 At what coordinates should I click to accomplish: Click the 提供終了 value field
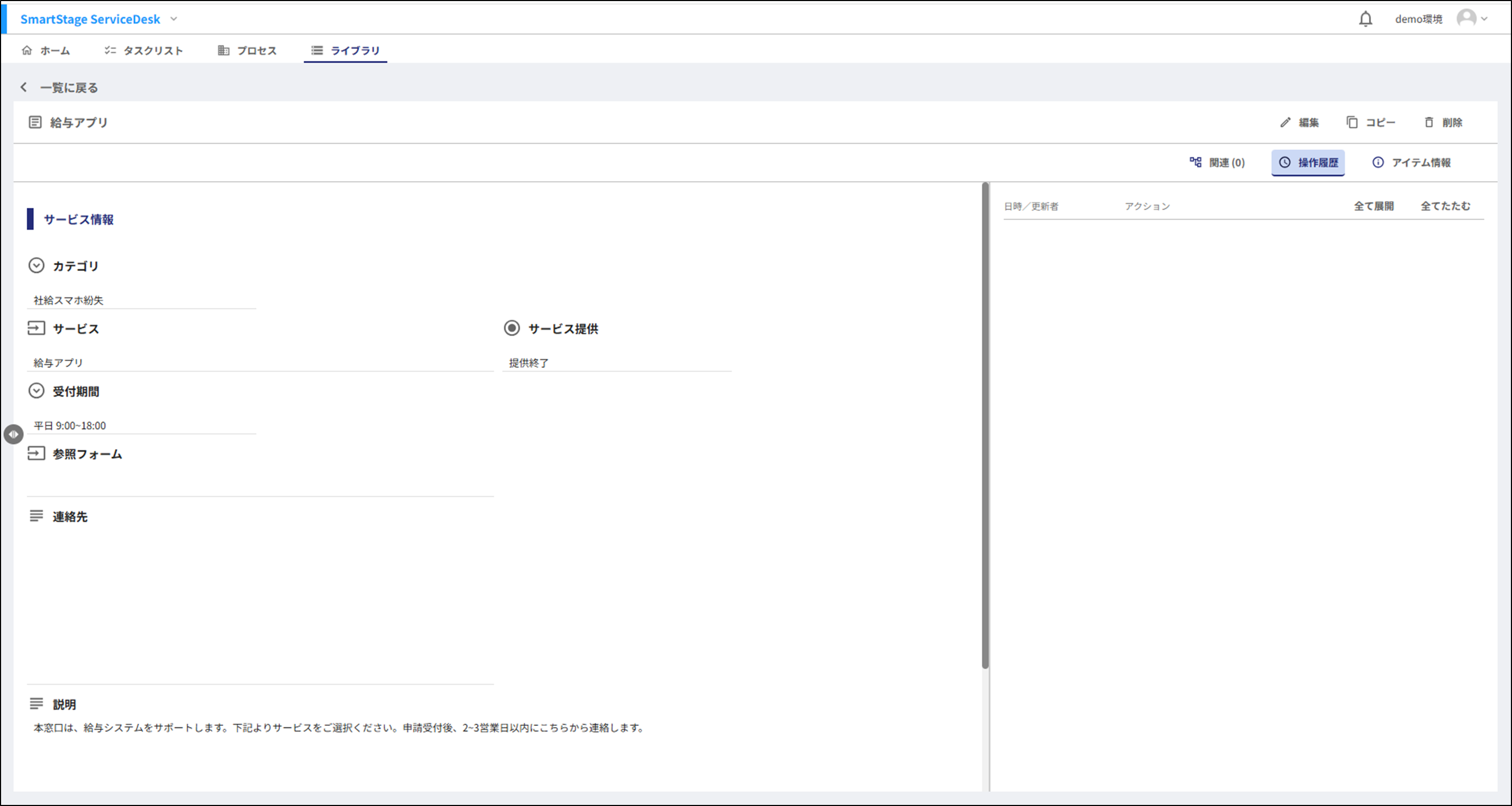pos(617,363)
